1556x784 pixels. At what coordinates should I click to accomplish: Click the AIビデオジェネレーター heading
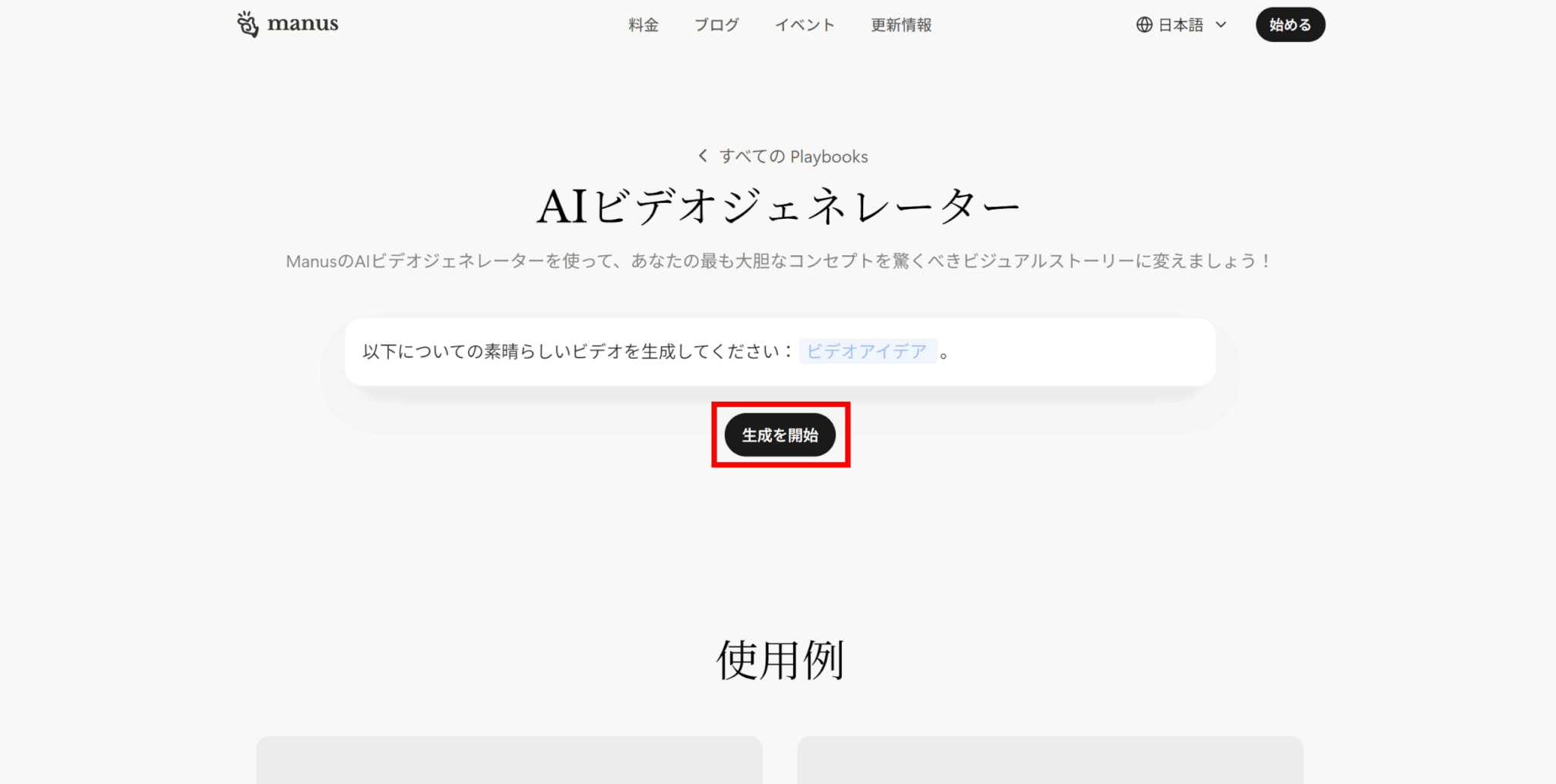tap(779, 206)
